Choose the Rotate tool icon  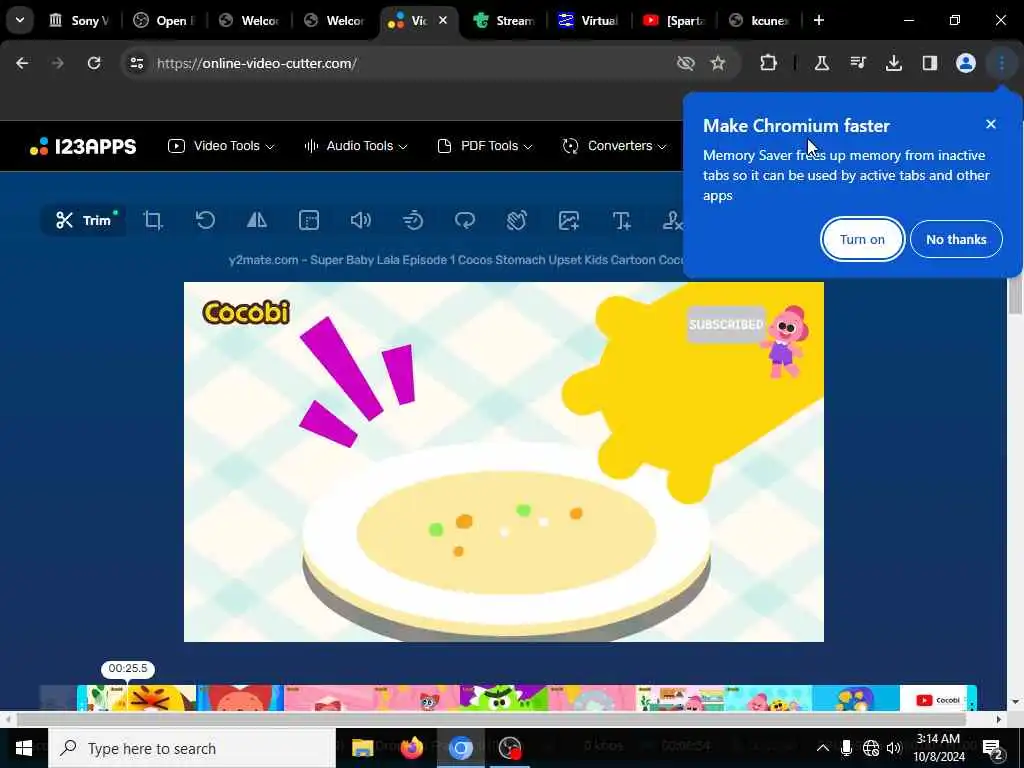pyautogui.click(x=205, y=220)
